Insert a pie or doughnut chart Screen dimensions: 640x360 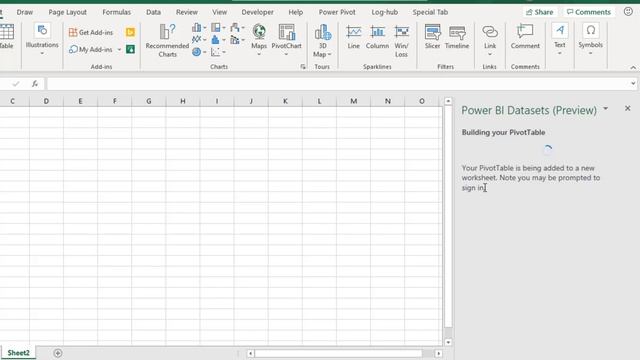pos(199,52)
